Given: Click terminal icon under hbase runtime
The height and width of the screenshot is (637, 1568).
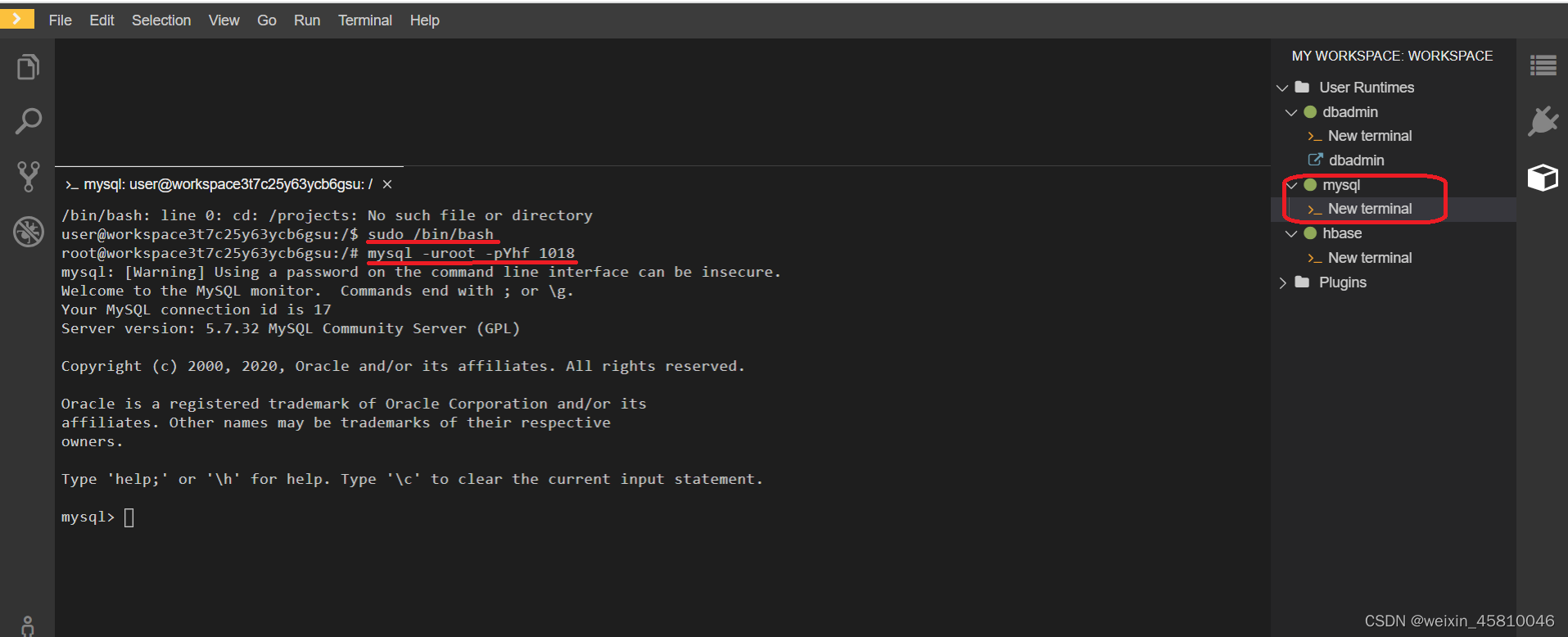Looking at the screenshot, I should [1314, 259].
